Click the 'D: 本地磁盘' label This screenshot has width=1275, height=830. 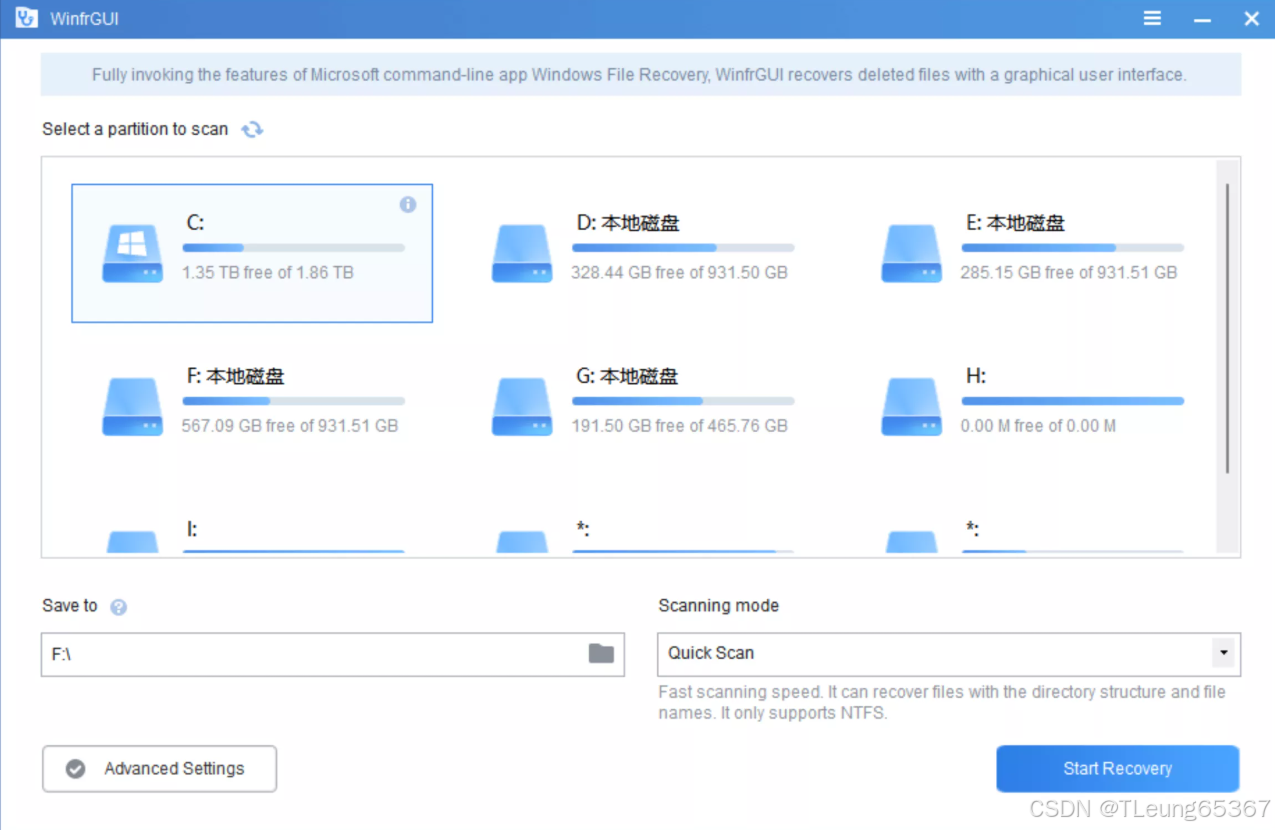(628, 223)
